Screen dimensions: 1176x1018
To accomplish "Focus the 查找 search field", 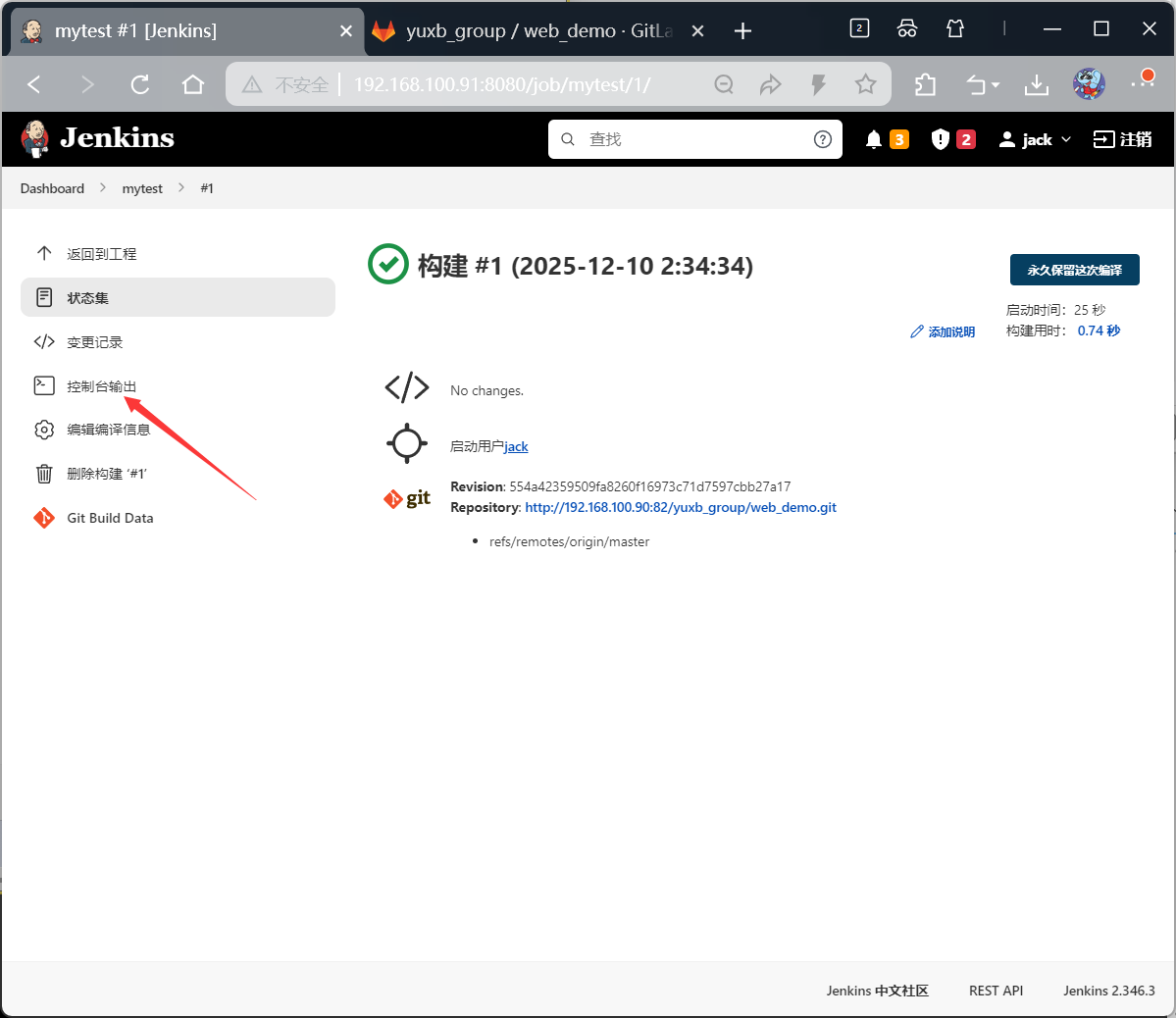I will [695, 139].
